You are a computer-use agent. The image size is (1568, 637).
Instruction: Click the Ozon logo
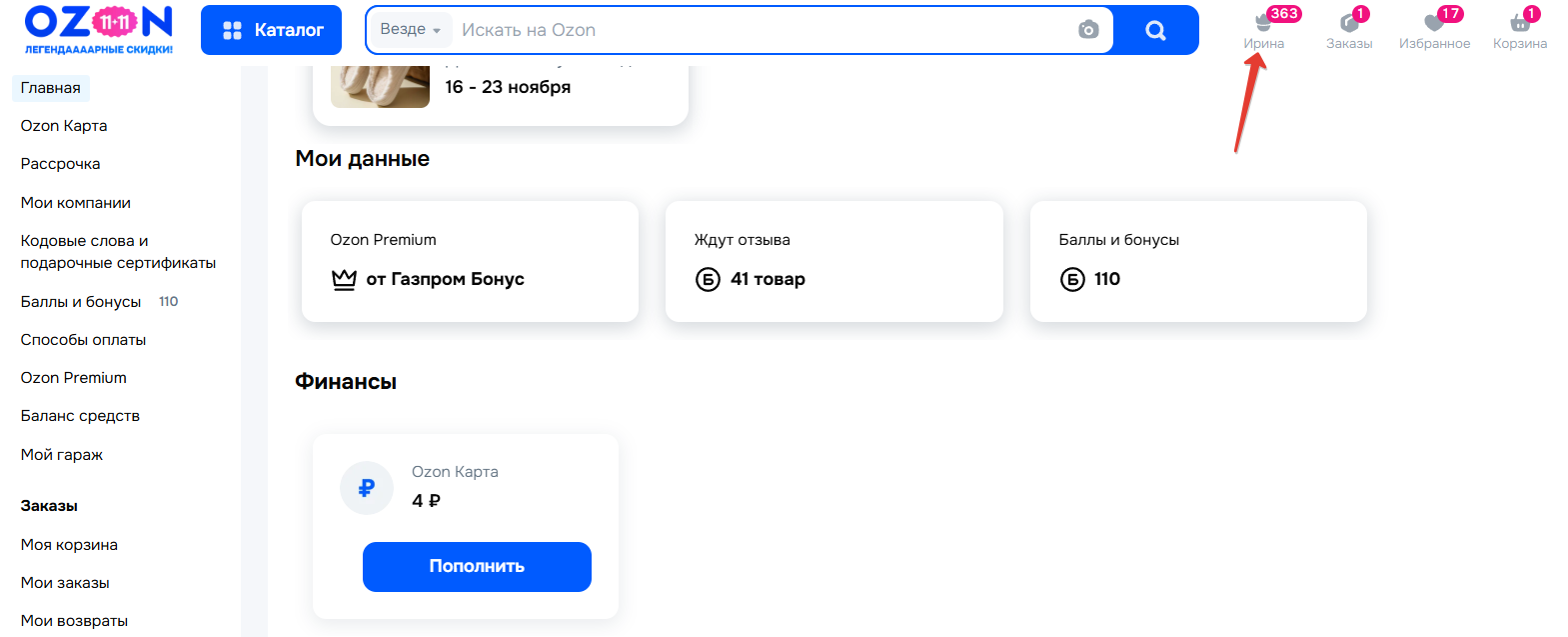click(x=98, y=29)
